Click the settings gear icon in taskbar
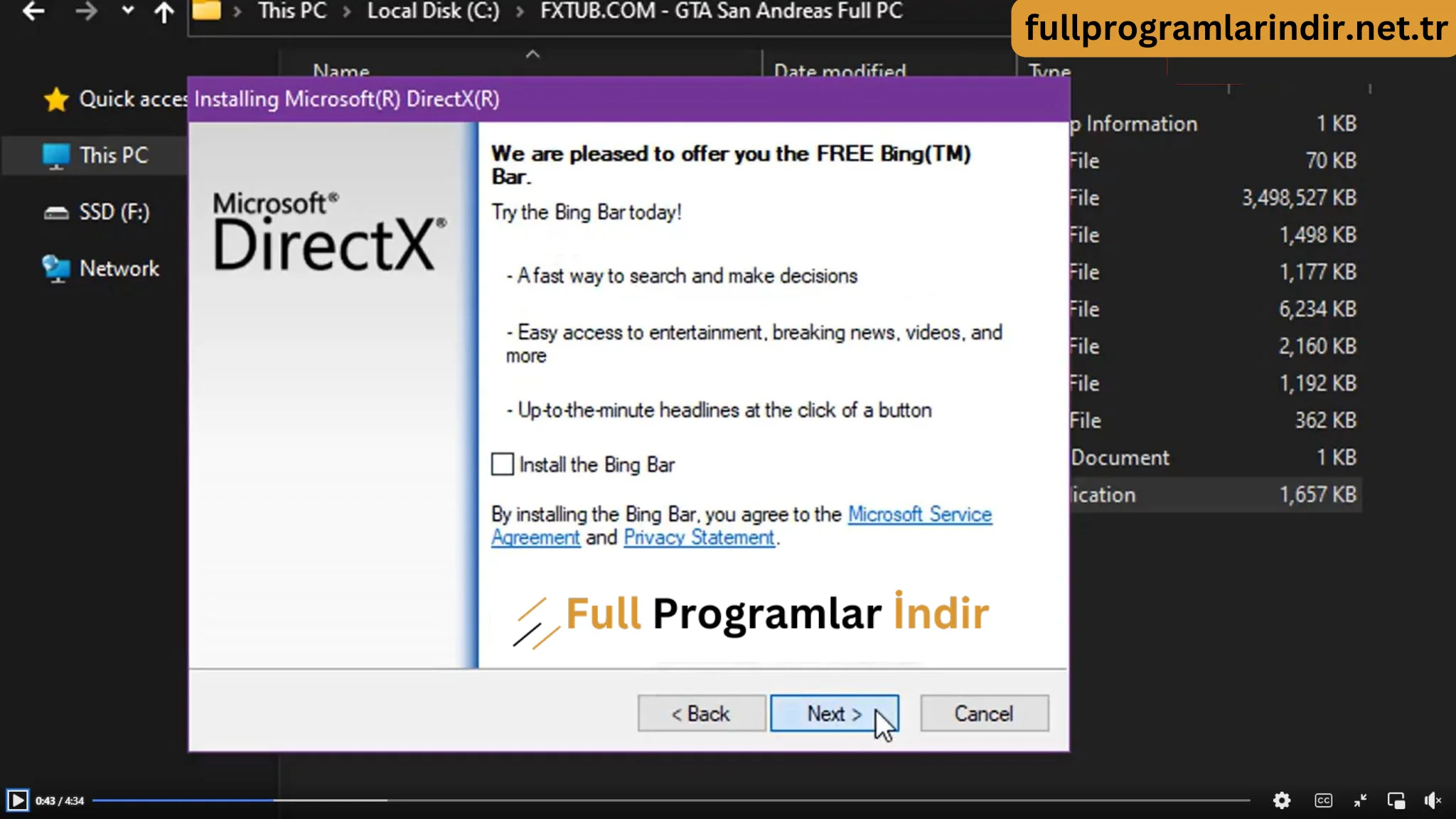 click(1281, 800)
